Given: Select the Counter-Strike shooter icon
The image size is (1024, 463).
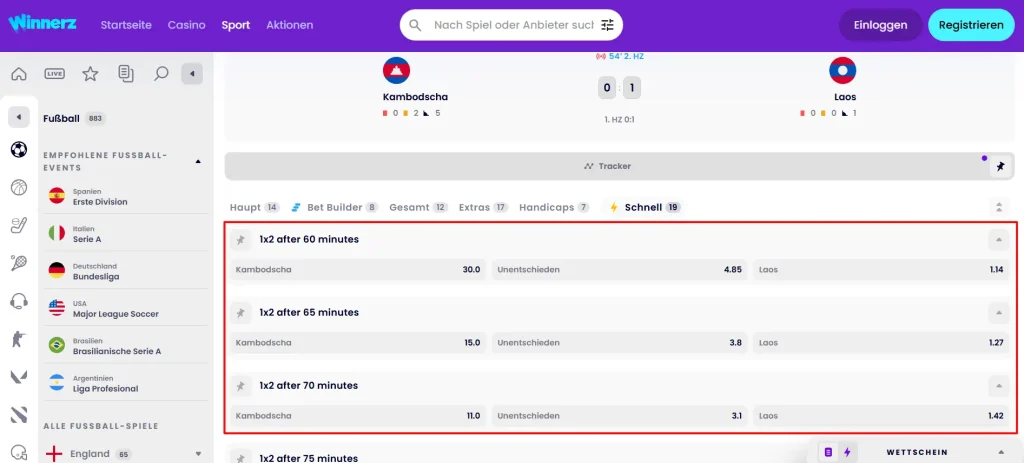Looking at the screenshot, I should [x=19, y=339].
